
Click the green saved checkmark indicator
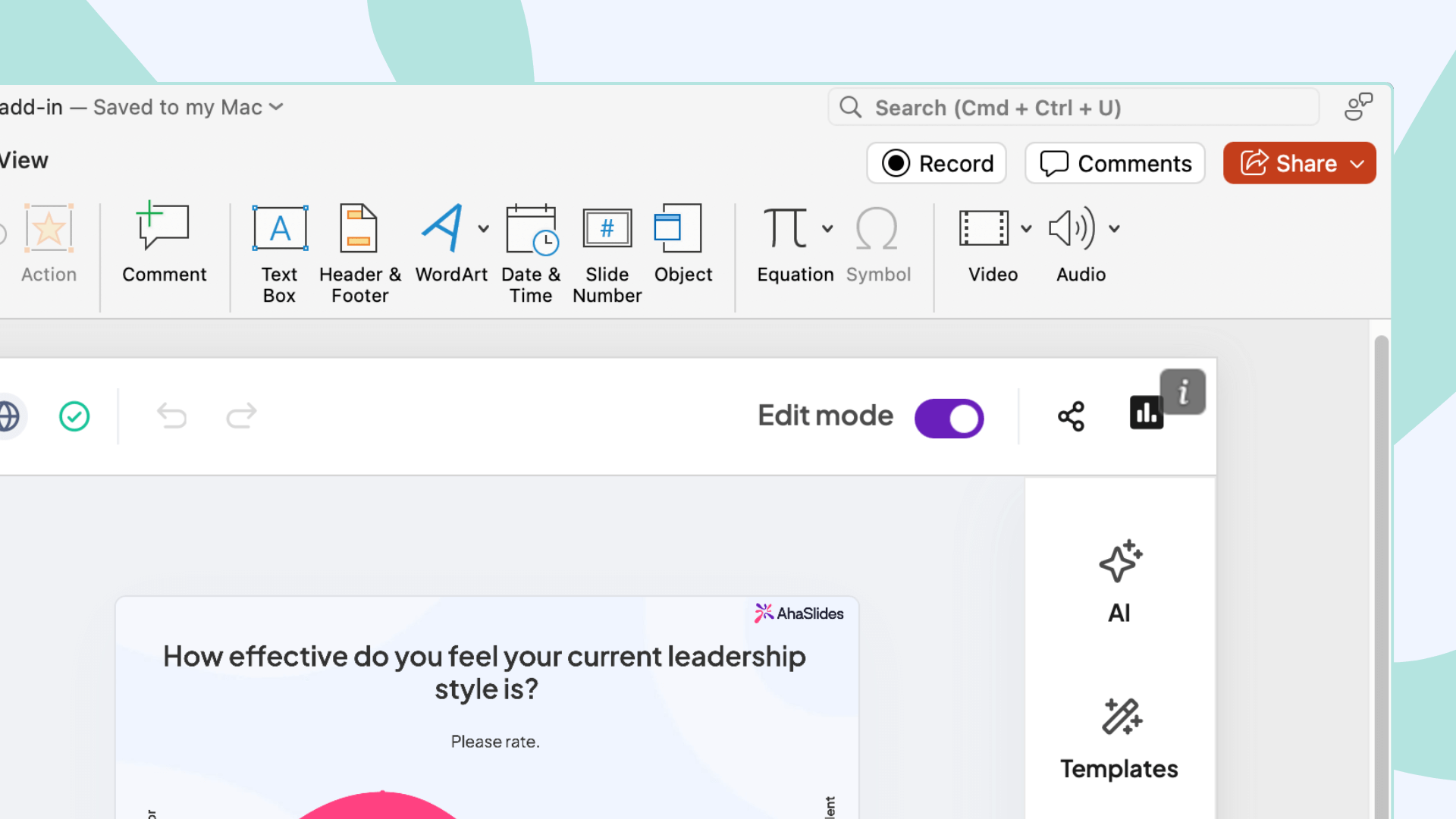tap(74, 416)
